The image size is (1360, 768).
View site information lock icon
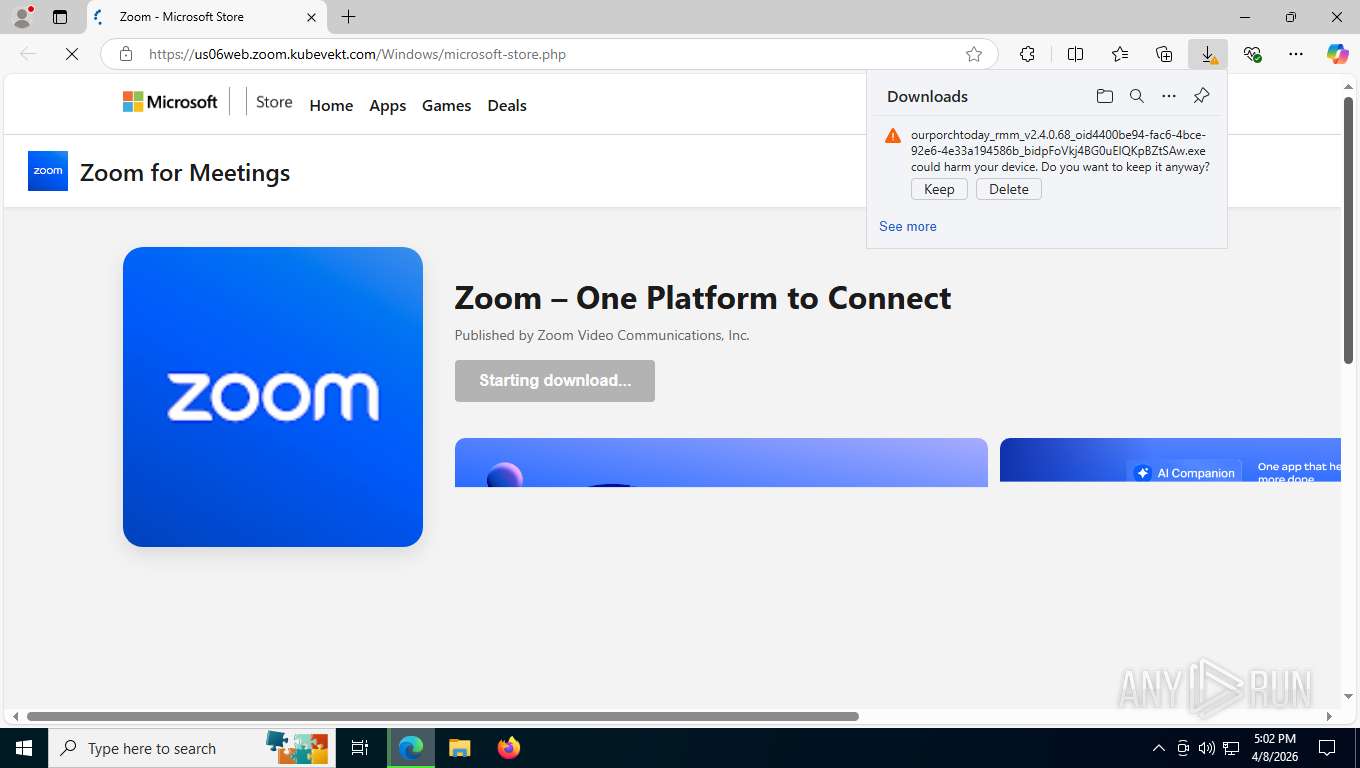coord(125,54)
